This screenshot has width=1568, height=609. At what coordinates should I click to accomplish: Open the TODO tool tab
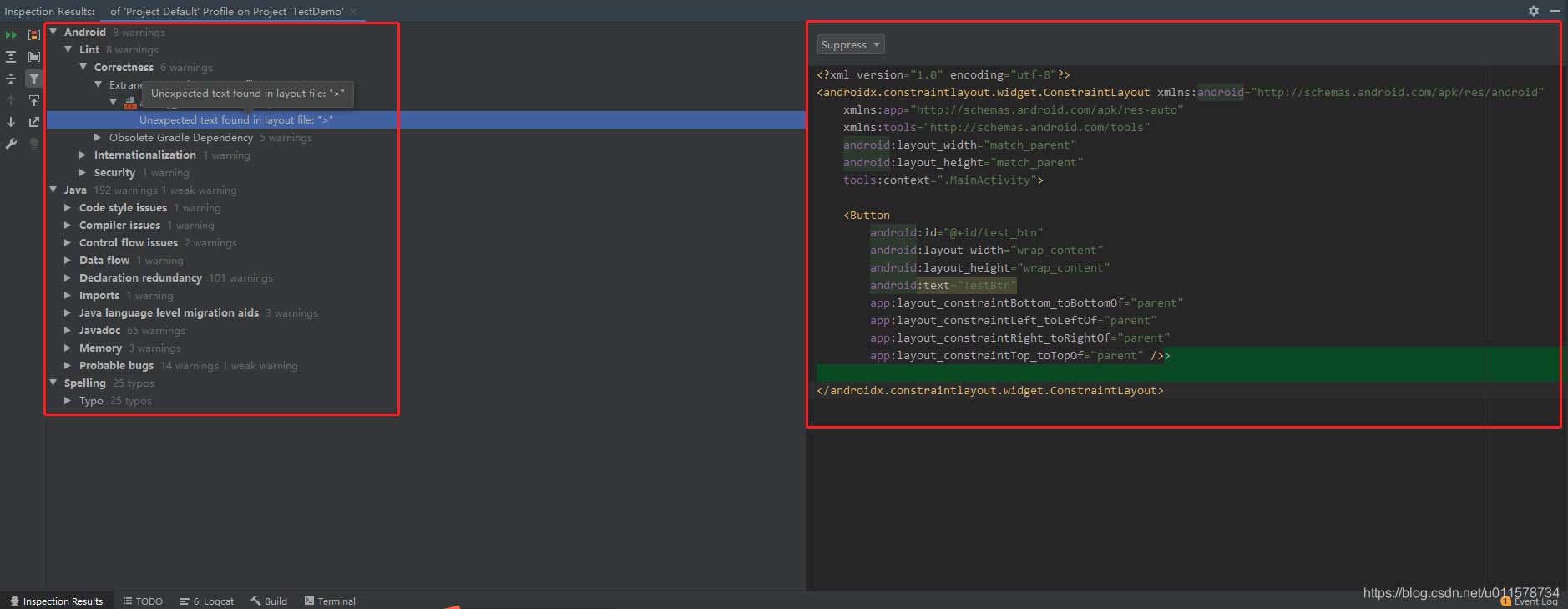143,601
